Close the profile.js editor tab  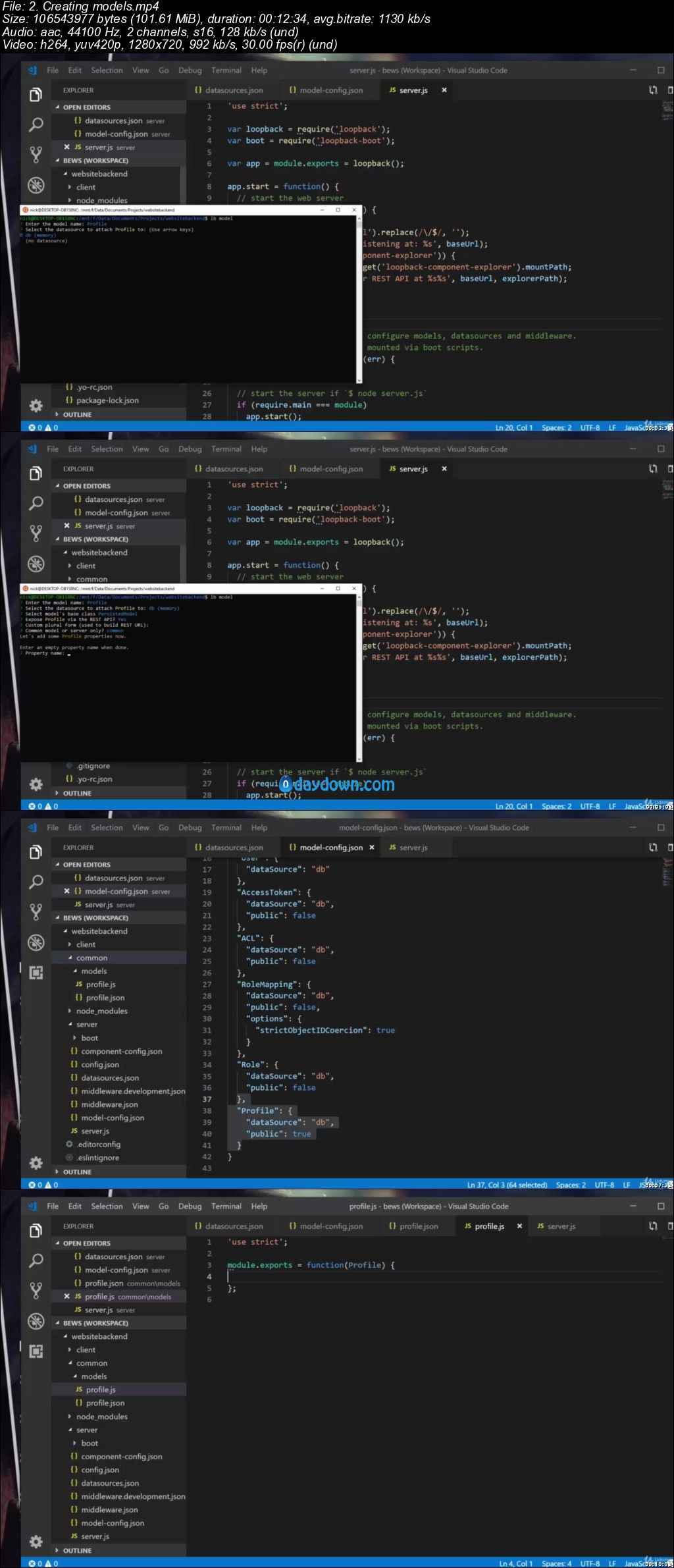pos(519,1226)
